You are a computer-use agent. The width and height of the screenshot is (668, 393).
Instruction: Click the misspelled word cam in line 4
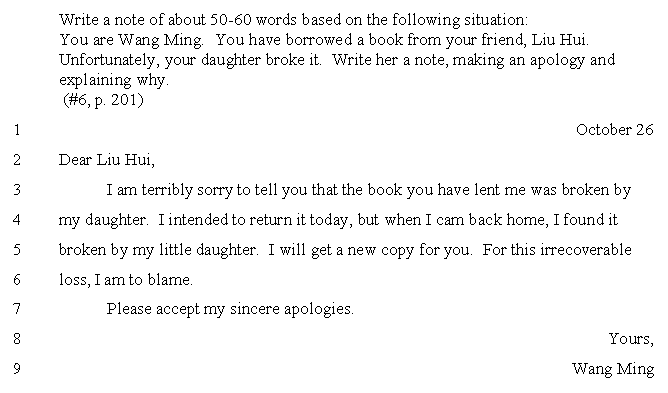point(450,220)
